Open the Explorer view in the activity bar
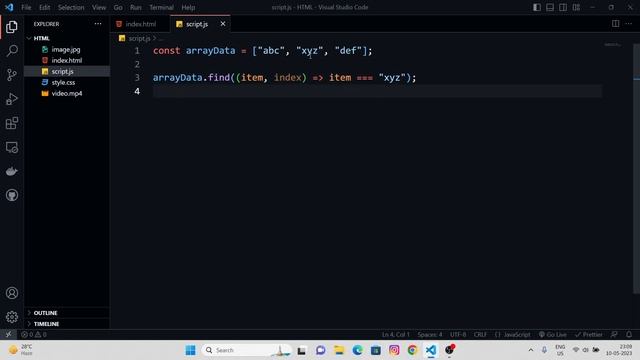The height and width of the screenshot is (360, 640). point(12,27)
